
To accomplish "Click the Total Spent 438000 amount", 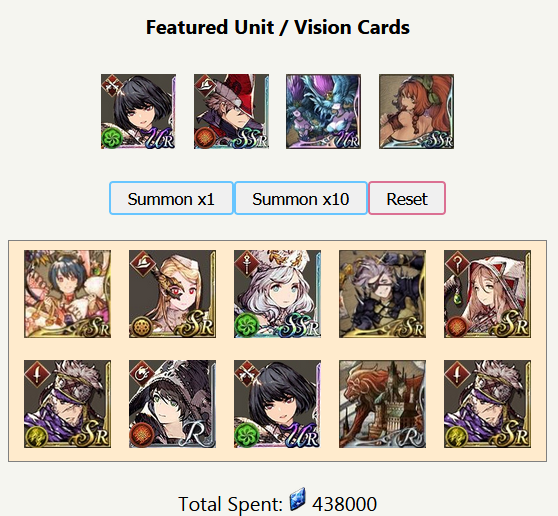I will (344, 504).
